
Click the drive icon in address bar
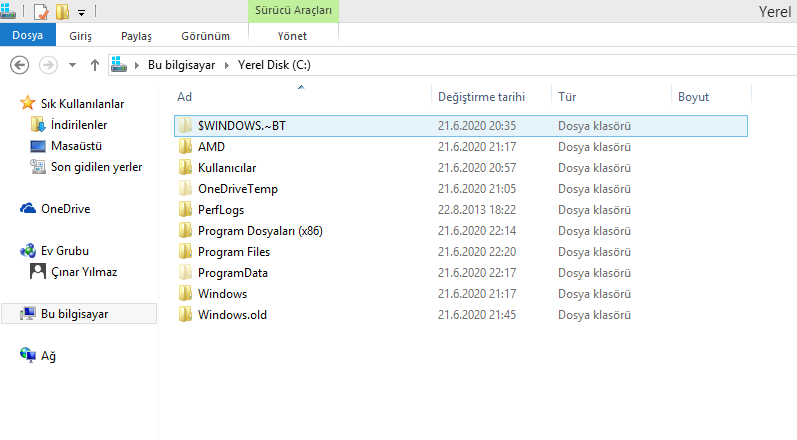(119, 65)
